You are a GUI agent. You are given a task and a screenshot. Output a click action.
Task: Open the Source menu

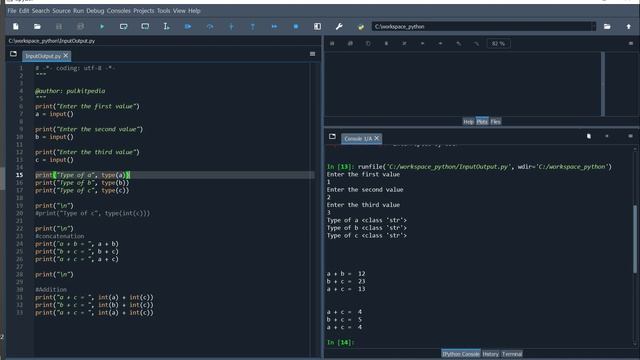(62, 11)
